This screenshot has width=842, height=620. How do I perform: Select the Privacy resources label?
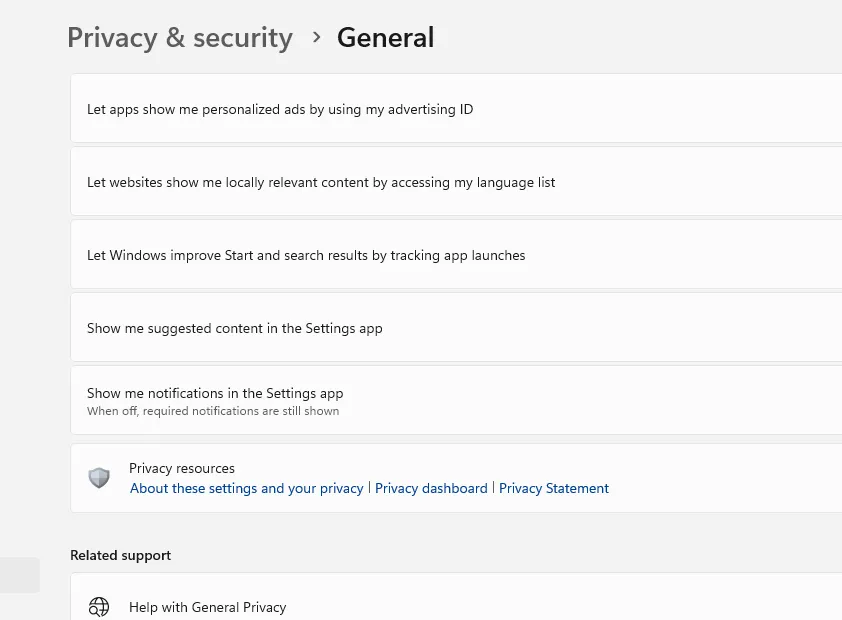pos(182,469)
